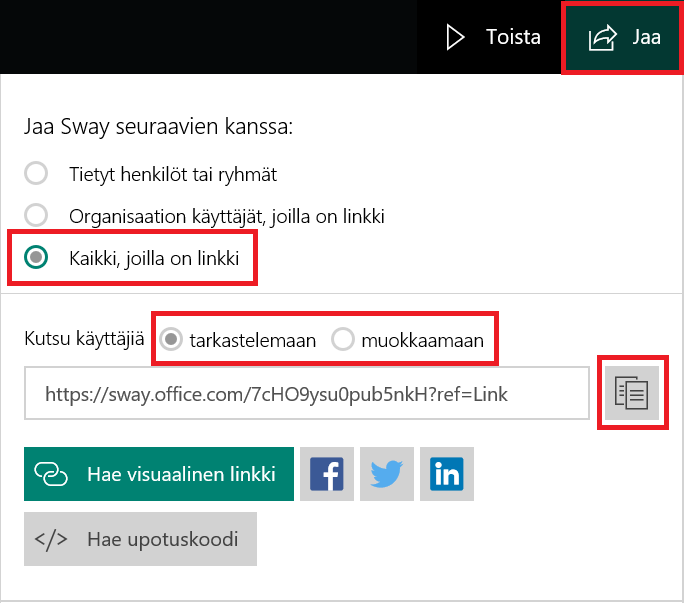Click the Hae visuaalinen linkki button
684x603 pixels.
pyautogui.click(x=159, y=474)
